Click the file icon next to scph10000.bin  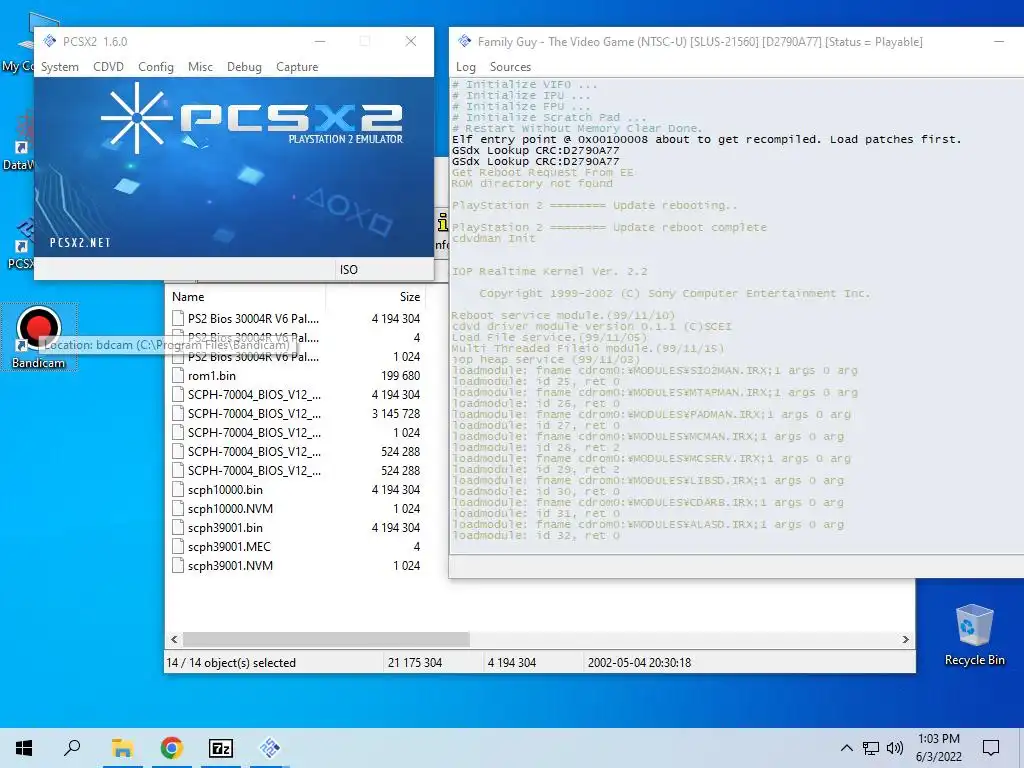coord(178,489)
